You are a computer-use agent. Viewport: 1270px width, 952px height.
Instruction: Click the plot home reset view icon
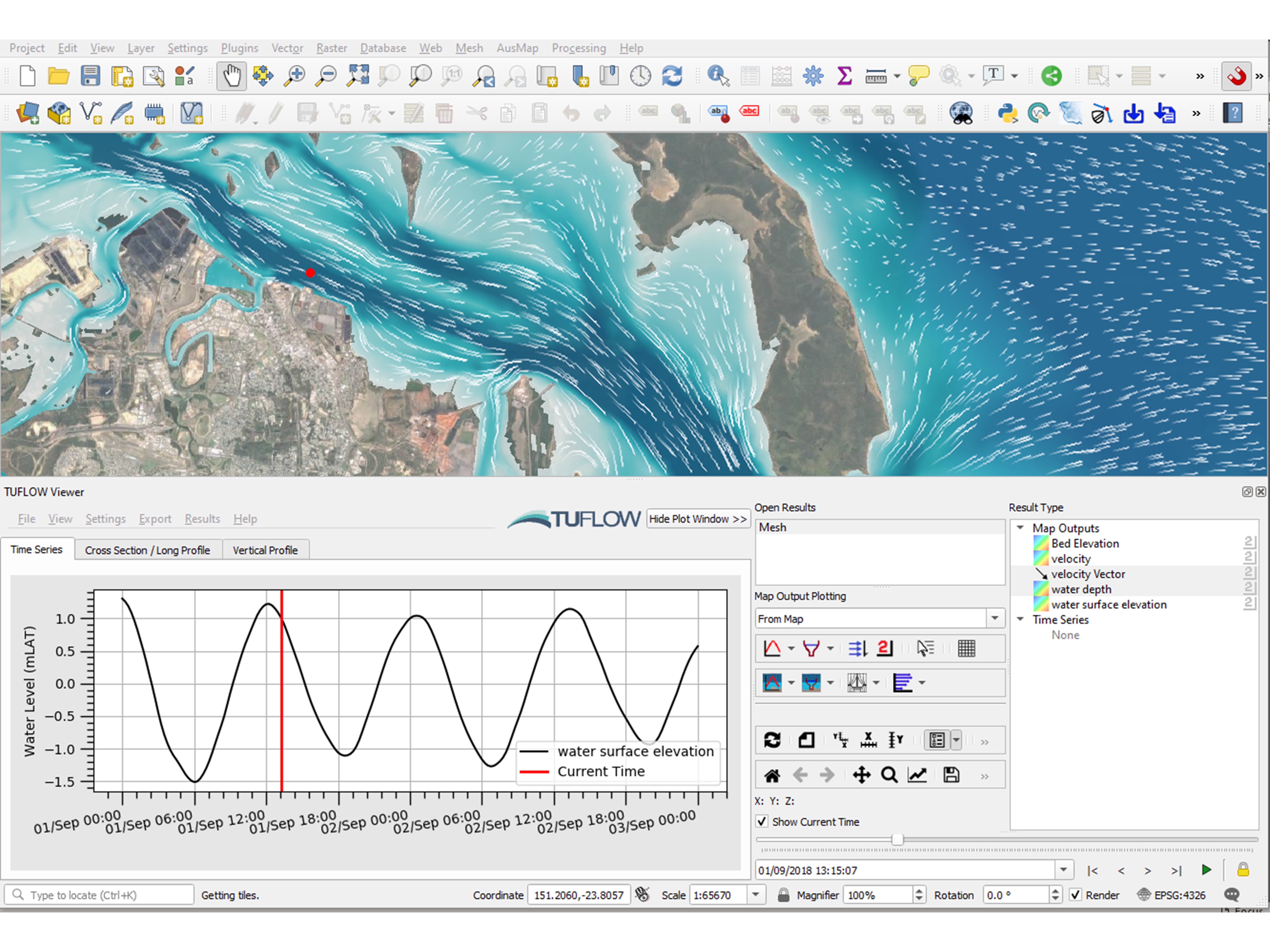click(x=772, y=776)
